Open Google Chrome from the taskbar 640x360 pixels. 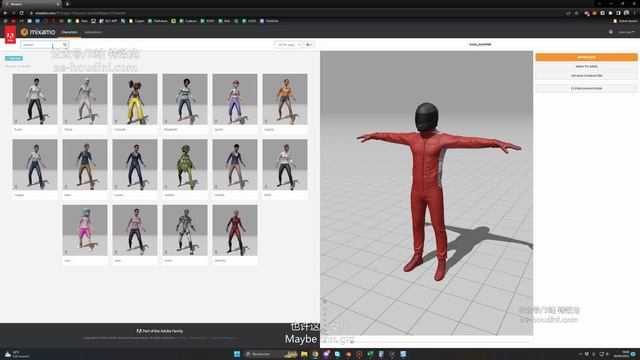click(x=315, y=354)
